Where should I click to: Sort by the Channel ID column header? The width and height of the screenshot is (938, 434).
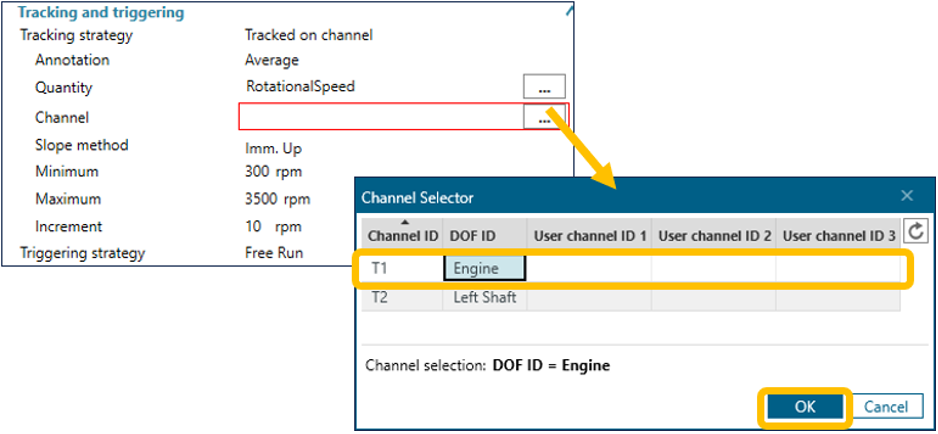[402, 236]
